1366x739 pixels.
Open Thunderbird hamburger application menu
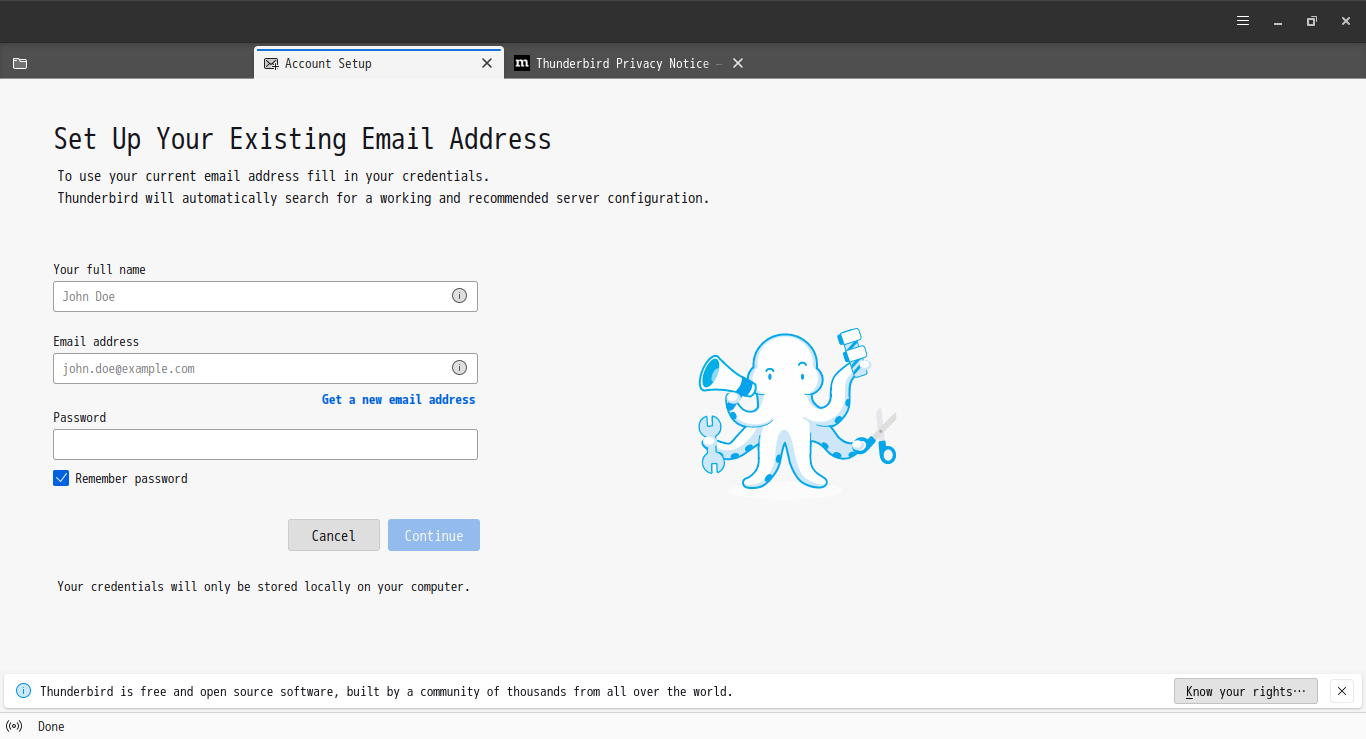click(x=1243, y=20)
